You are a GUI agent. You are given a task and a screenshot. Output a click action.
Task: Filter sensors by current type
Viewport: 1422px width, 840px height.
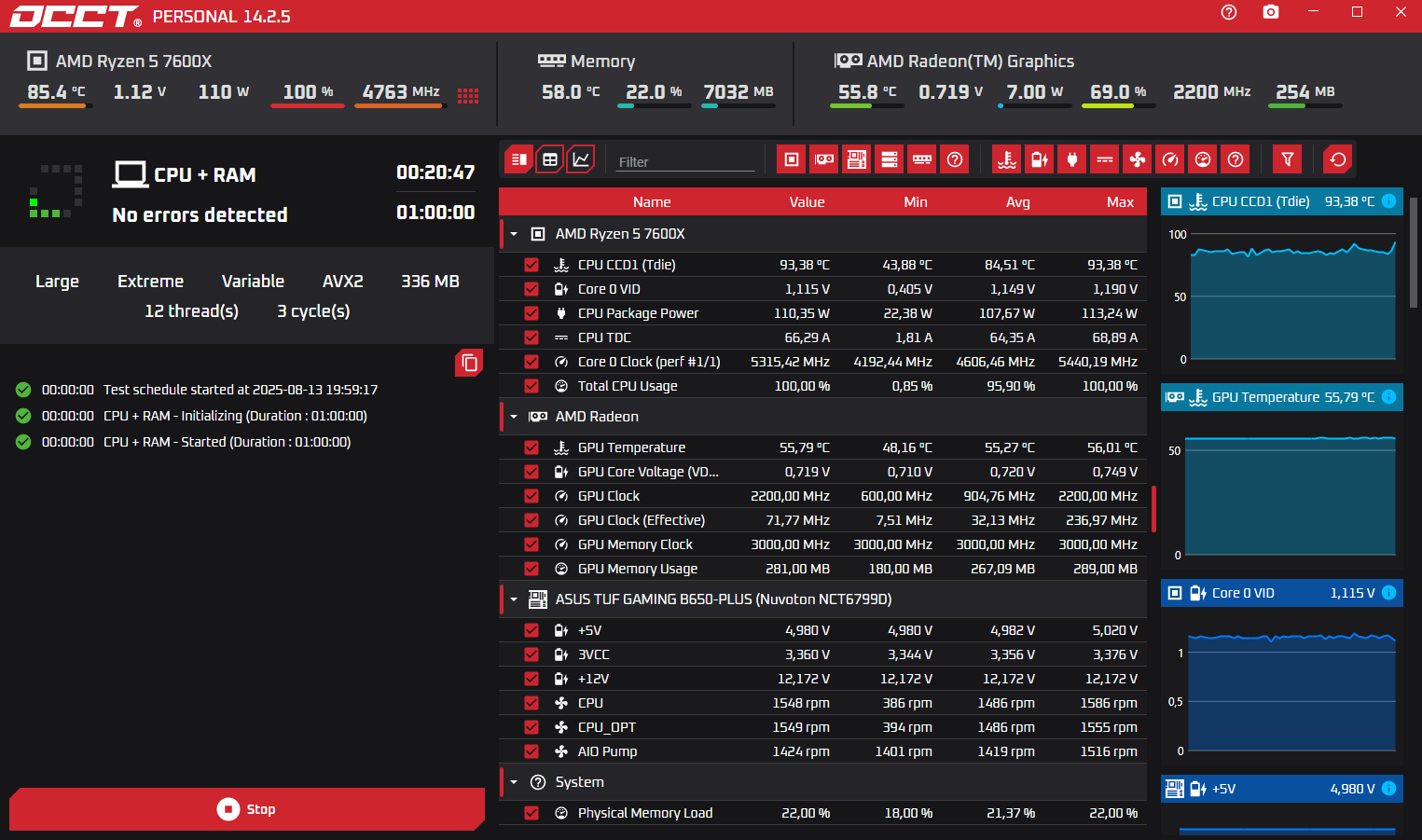point(1105,159)
